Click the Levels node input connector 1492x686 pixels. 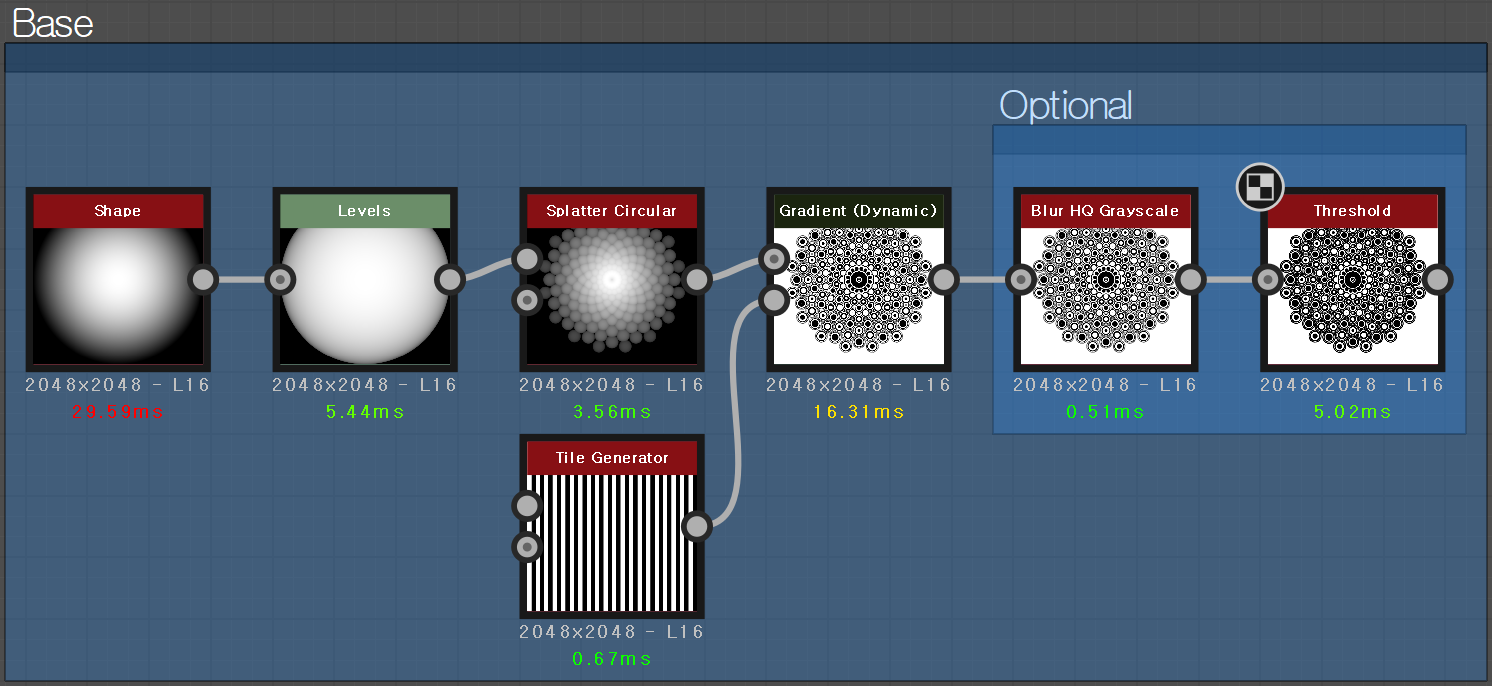[281, 280]
